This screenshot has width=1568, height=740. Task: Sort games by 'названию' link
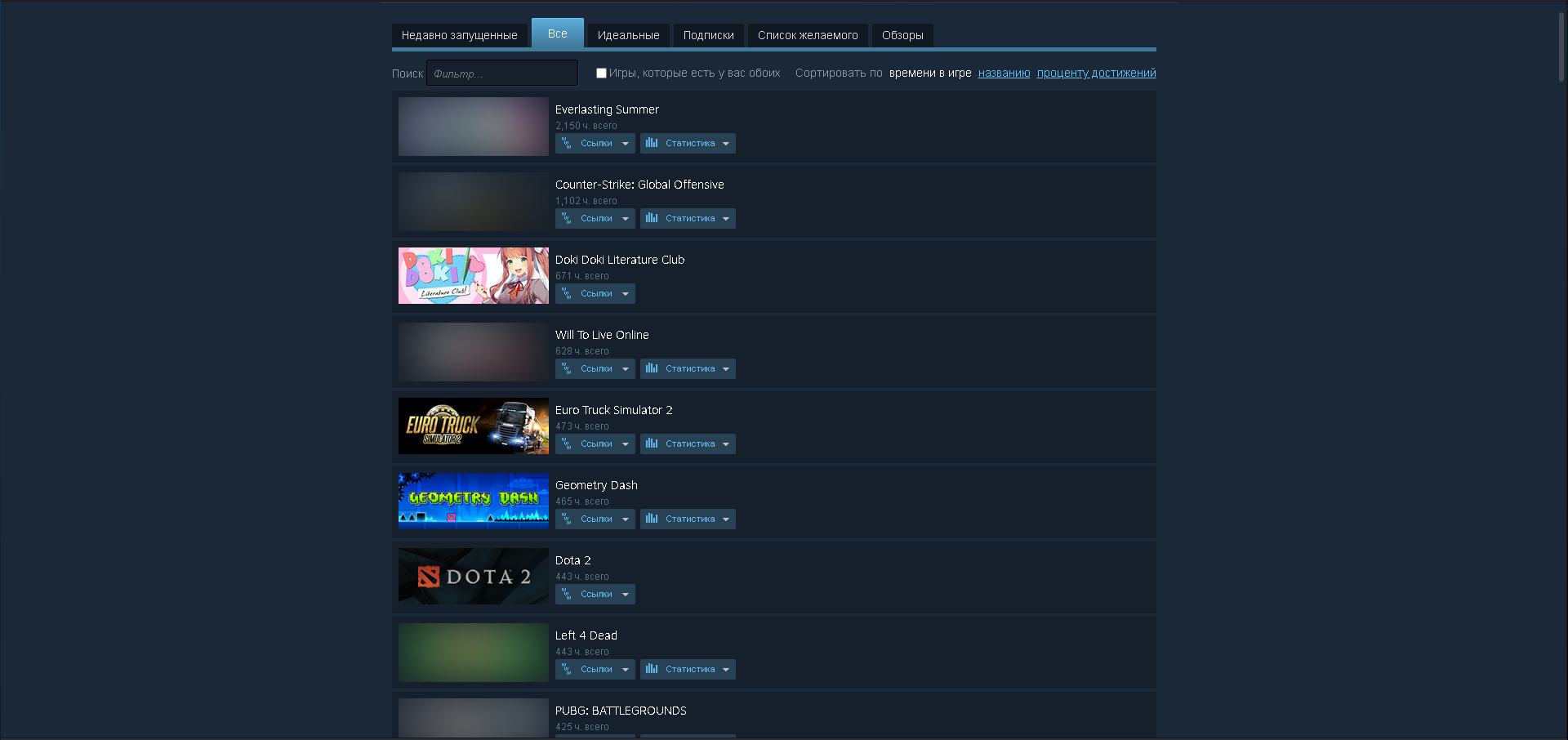1004,73
